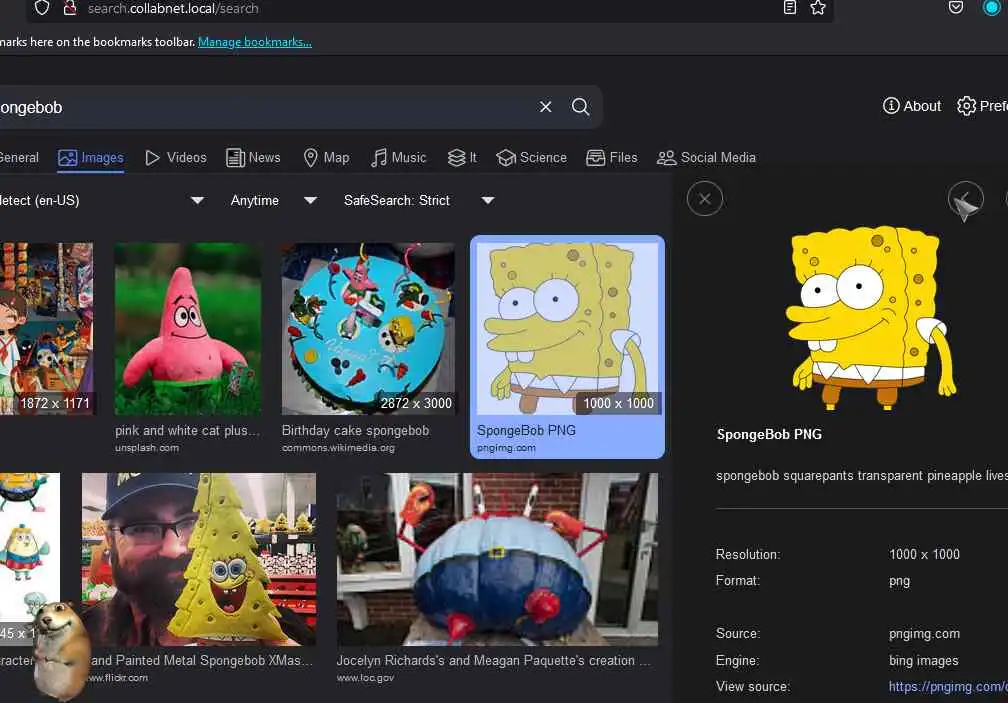Viewport: 1008px width, 703px height.
Task: Select the Birthday cake spongebob thumbnail
Action: [368, 329]
